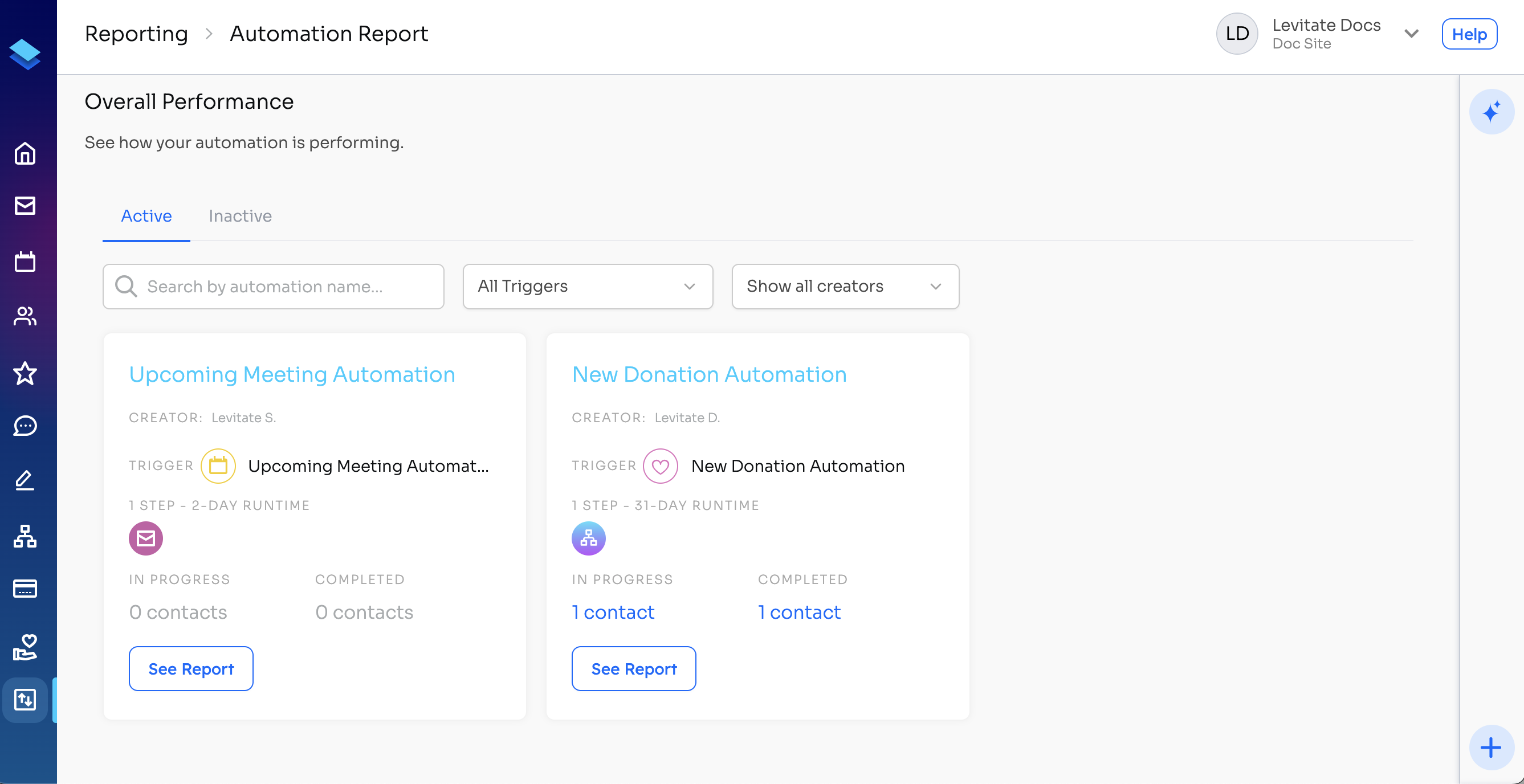Open the chat bubble messaging icon
Image resolution: width=1524 pixels, height=784 pixels.
coord(25,426)
